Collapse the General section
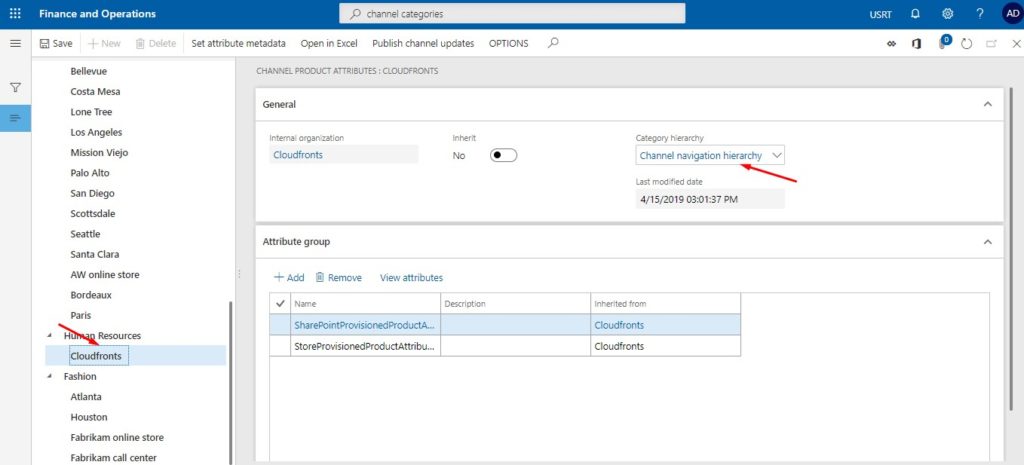 point(988,104)
